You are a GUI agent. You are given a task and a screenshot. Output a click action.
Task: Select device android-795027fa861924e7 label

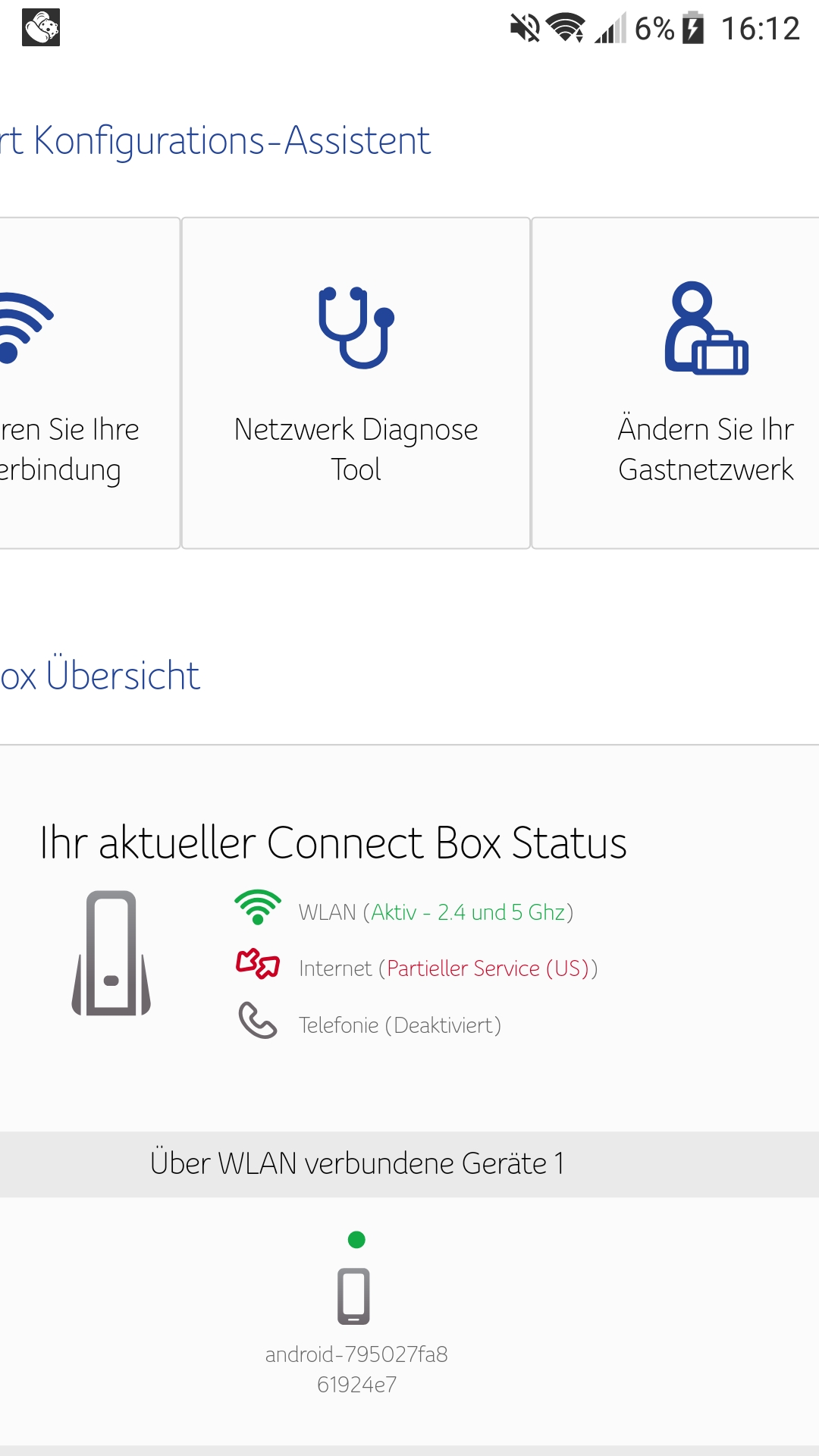pos(356,1370)
